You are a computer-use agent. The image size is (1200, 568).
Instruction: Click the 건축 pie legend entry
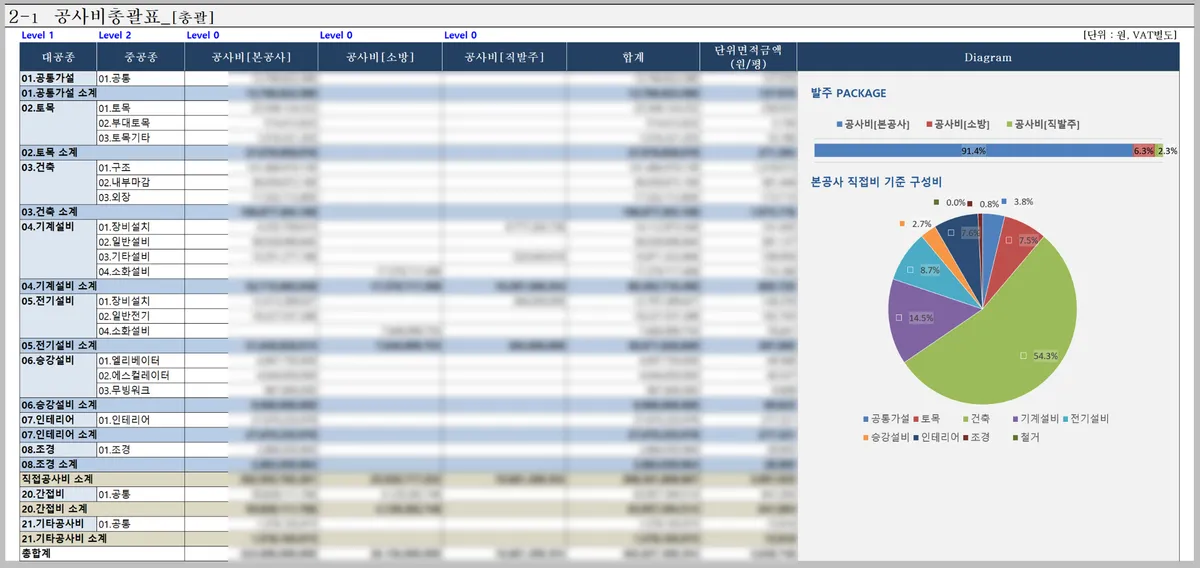coord(976,418)
